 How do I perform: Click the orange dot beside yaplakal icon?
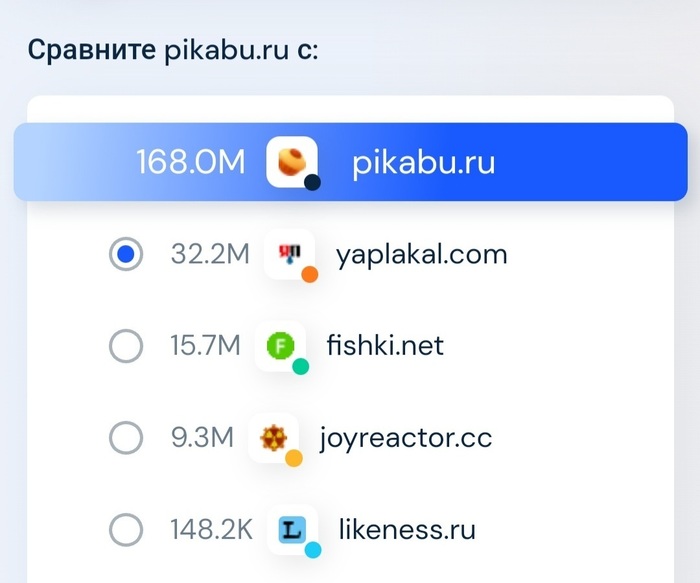309,274
